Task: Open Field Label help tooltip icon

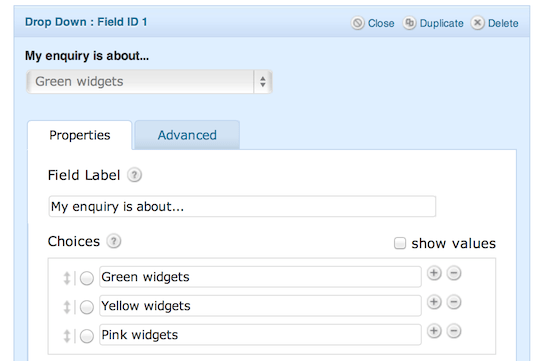Action: click(134, 175)
